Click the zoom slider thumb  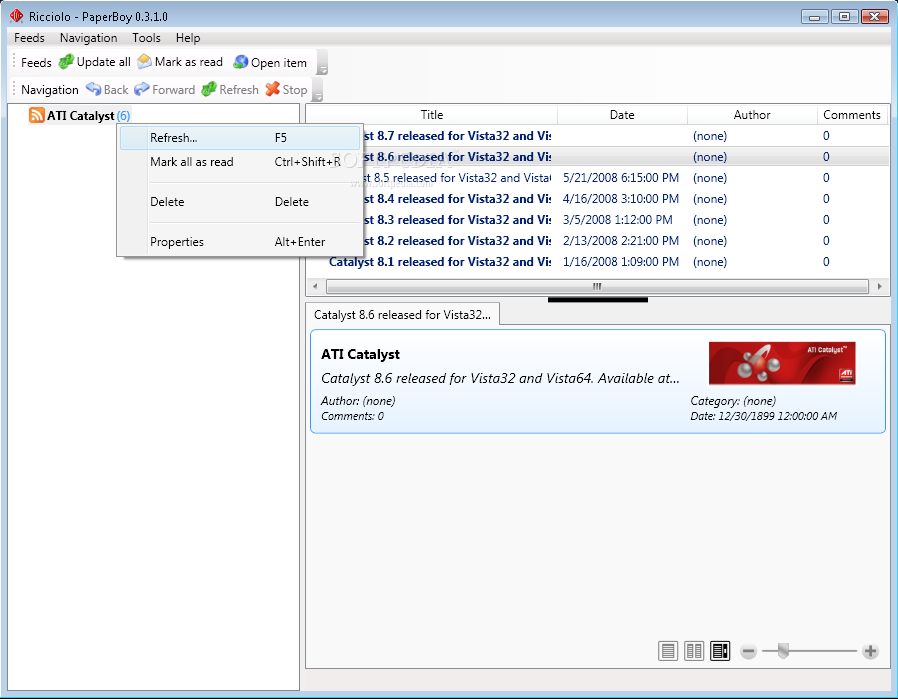[783, 650]
